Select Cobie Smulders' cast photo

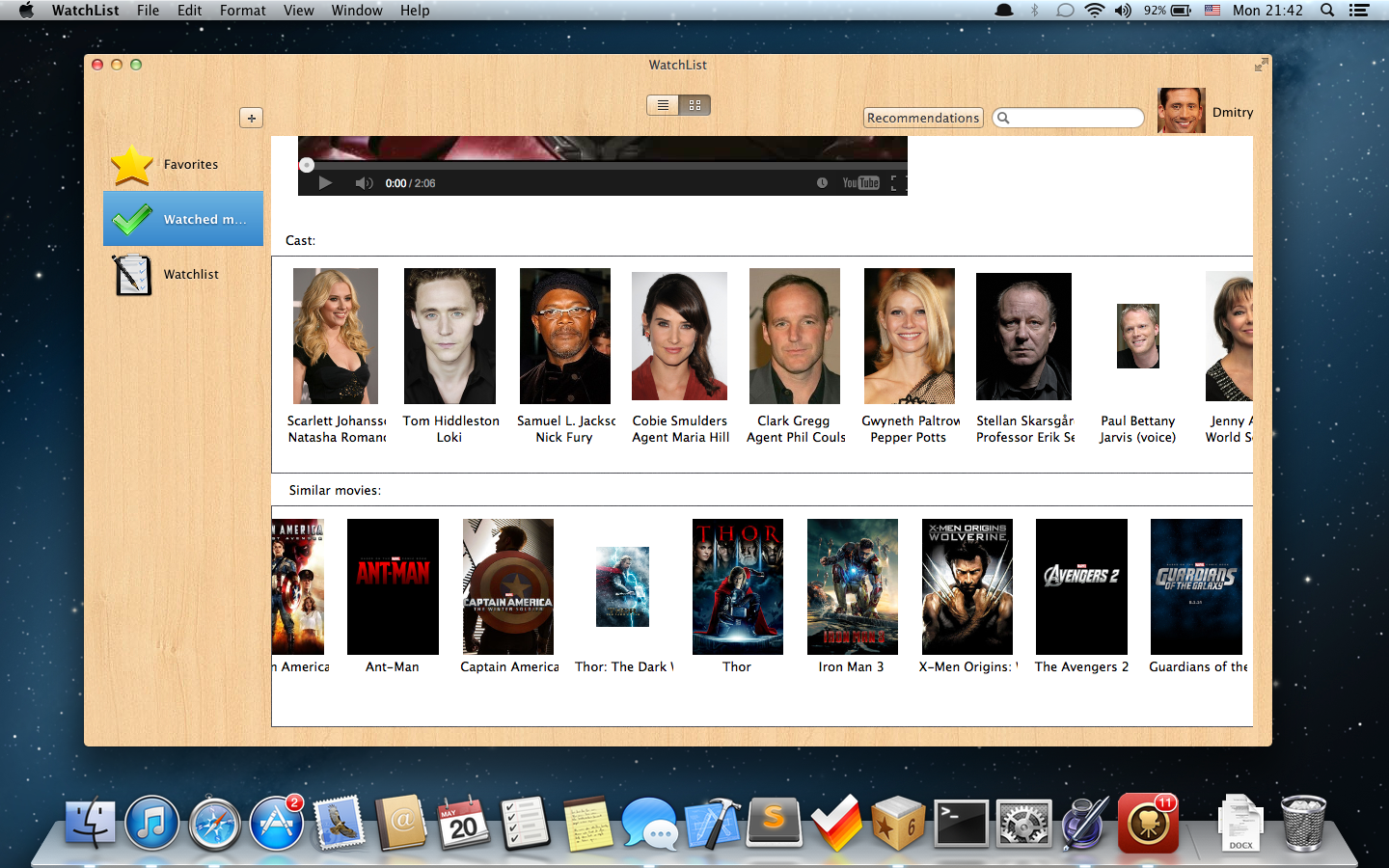pyautogui.click(x=679, y=336)
